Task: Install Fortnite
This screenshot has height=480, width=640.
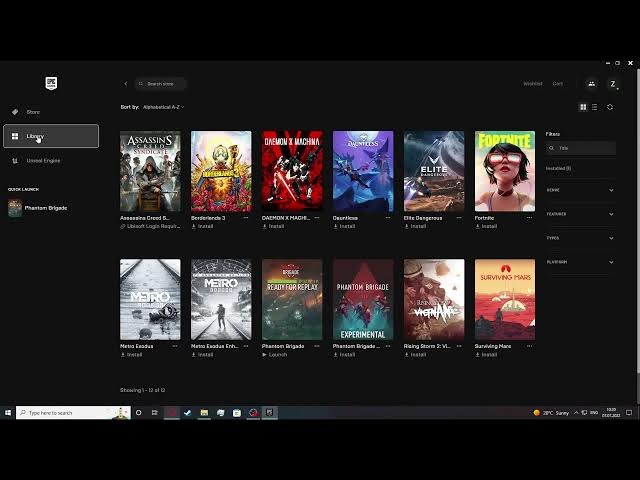Action: pos(486,226)
